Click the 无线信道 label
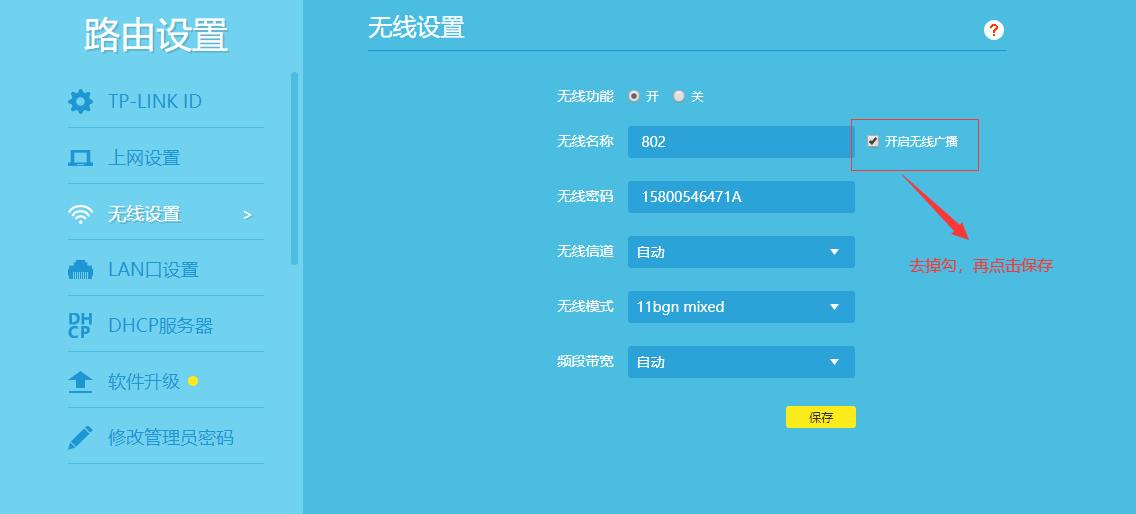This screenshot has width=1136, height=514. click(585, 252)
